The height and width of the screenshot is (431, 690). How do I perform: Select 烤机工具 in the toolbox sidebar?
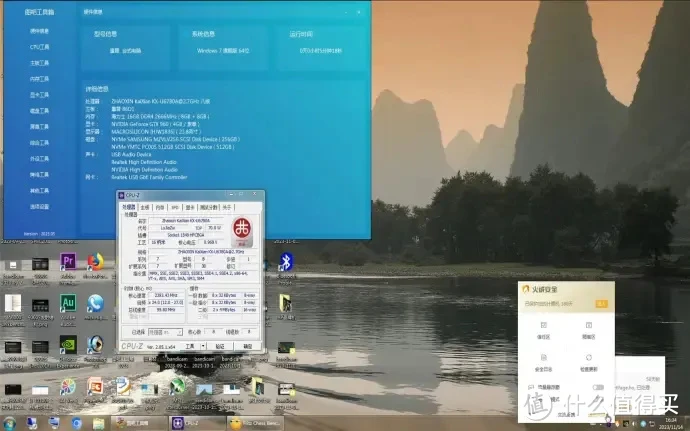pyautogui.click(x=39, y=174)
